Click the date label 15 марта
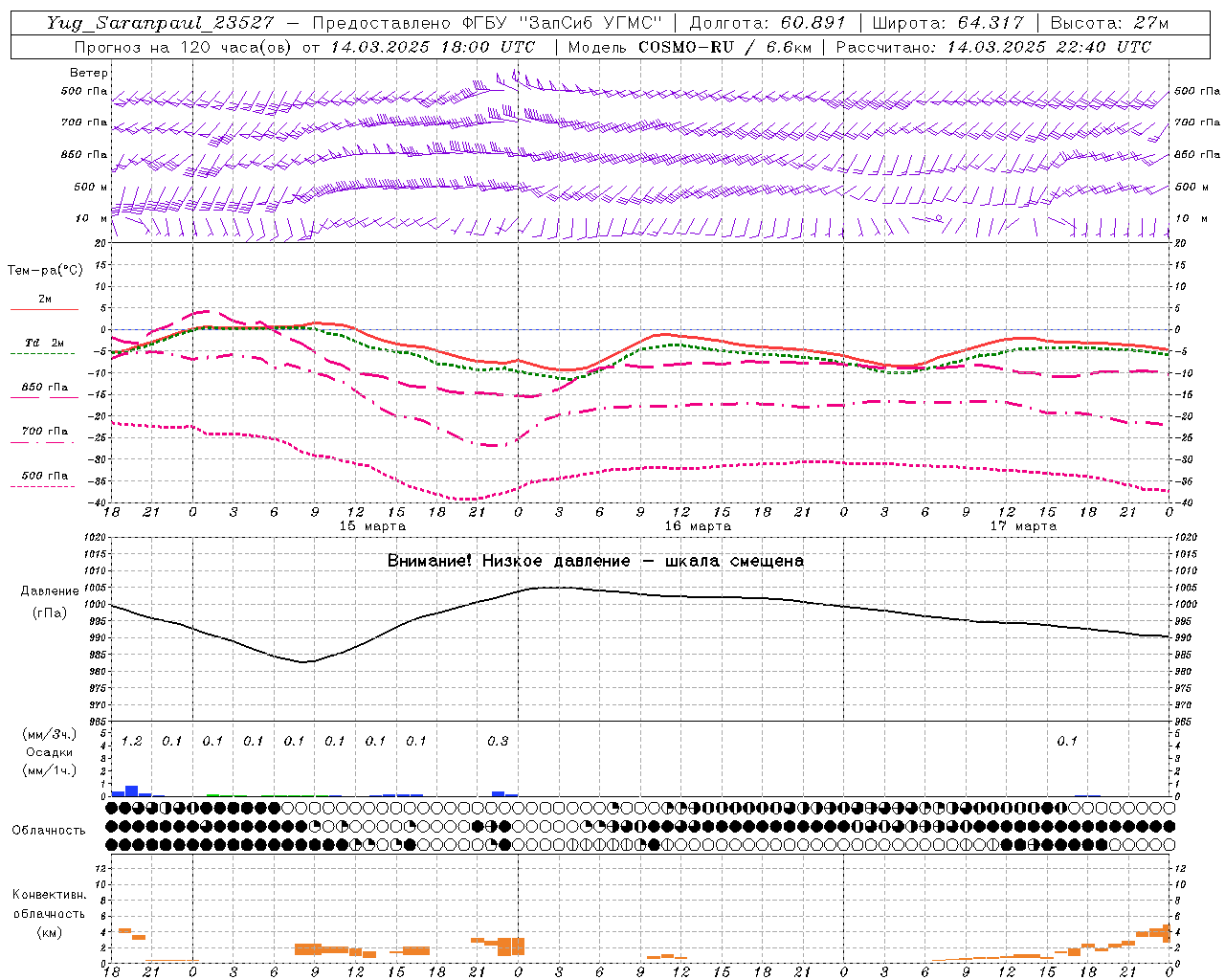1225x980 pixels. pos(372,526)
